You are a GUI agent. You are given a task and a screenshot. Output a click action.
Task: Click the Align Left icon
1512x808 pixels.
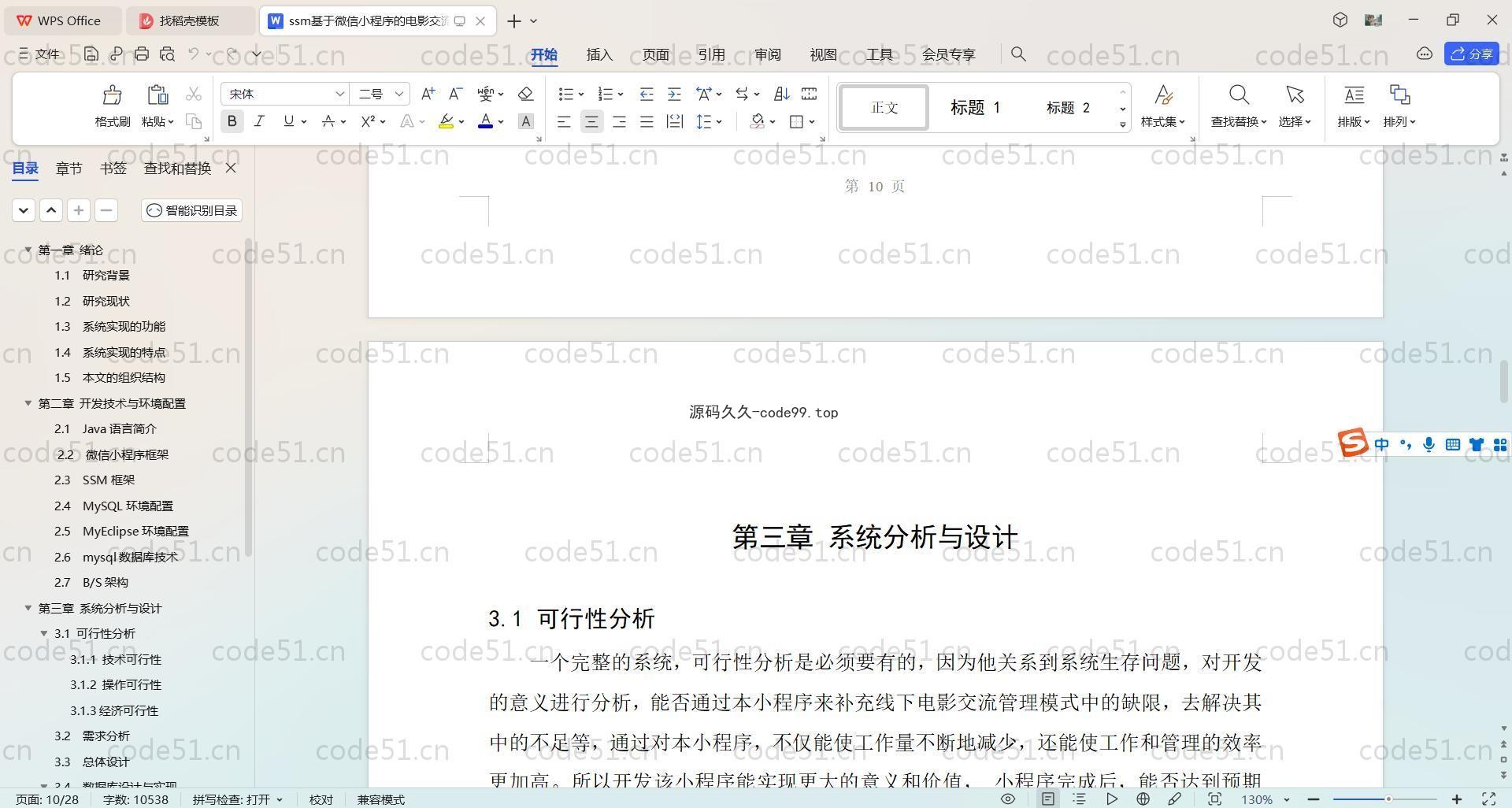(x=564, y=121)
